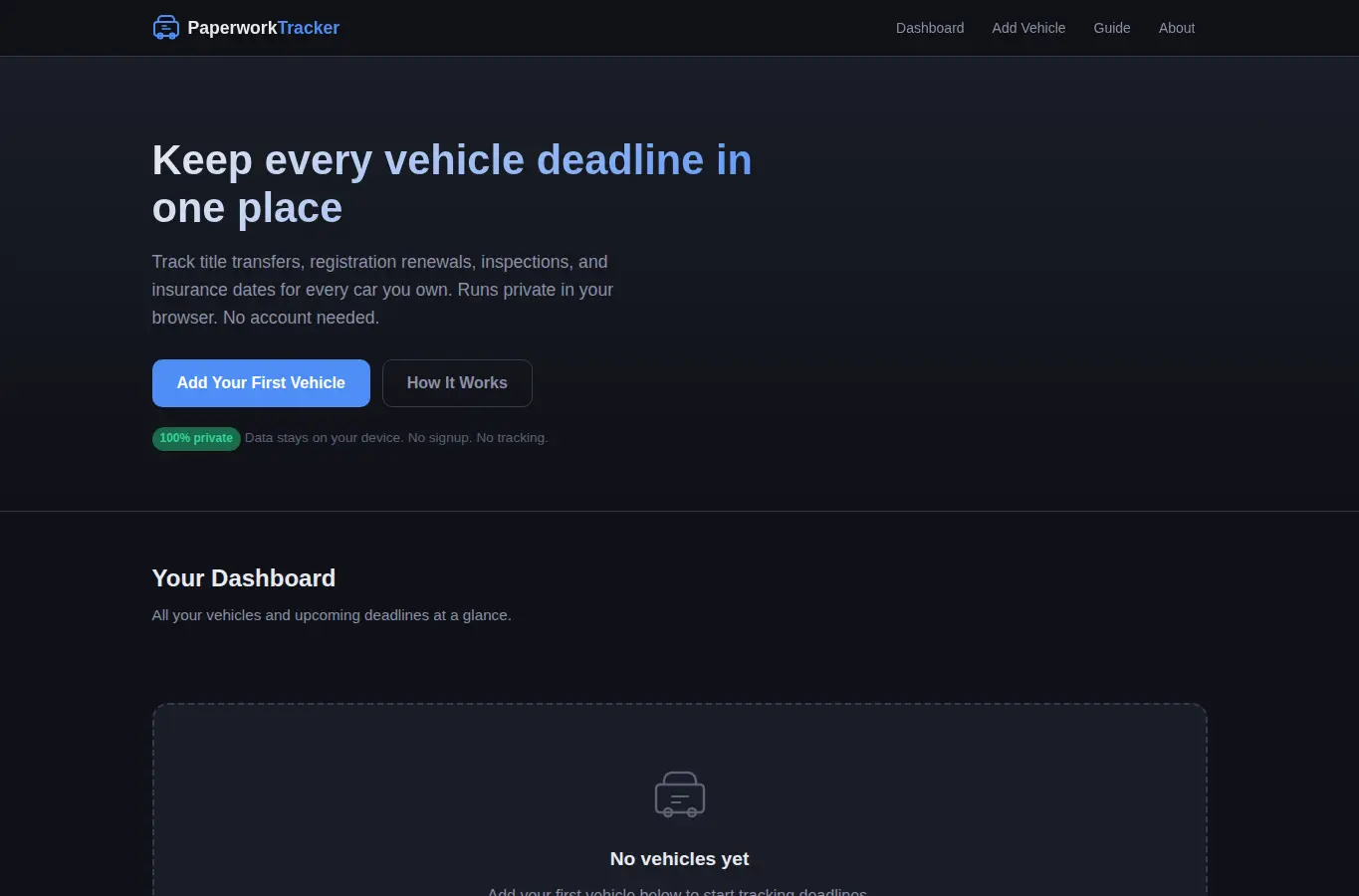
Task: Click the 'Your Dashboard' heading
Action: (244, 578)
